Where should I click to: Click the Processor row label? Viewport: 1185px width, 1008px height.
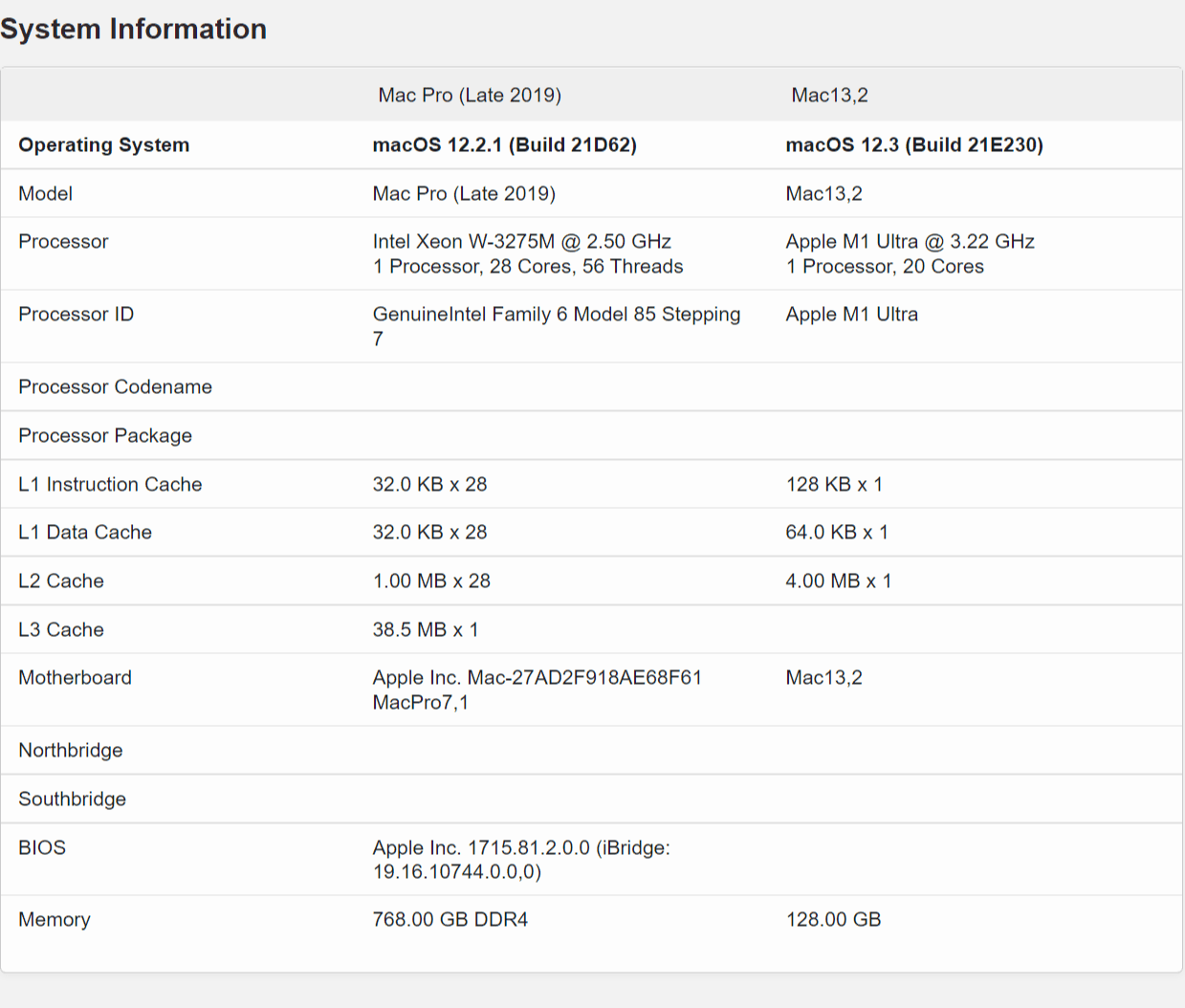[63, 241]
